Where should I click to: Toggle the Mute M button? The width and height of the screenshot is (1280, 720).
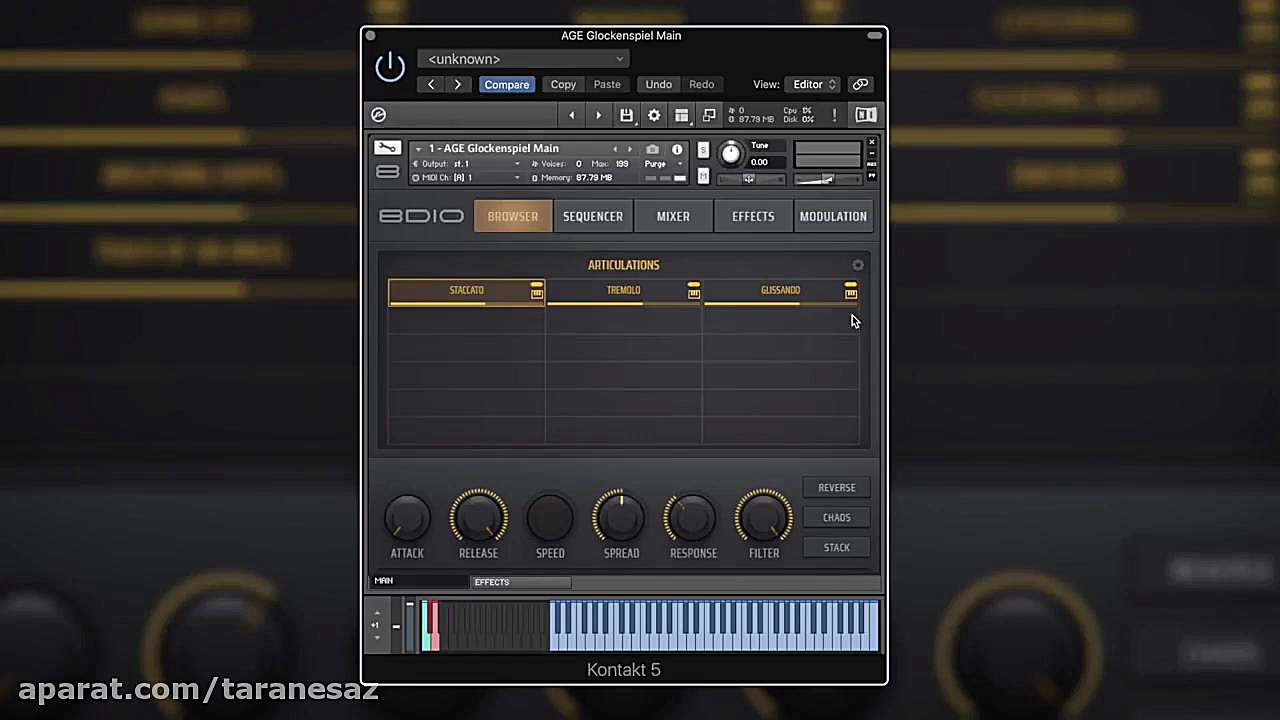pos(703,176)
